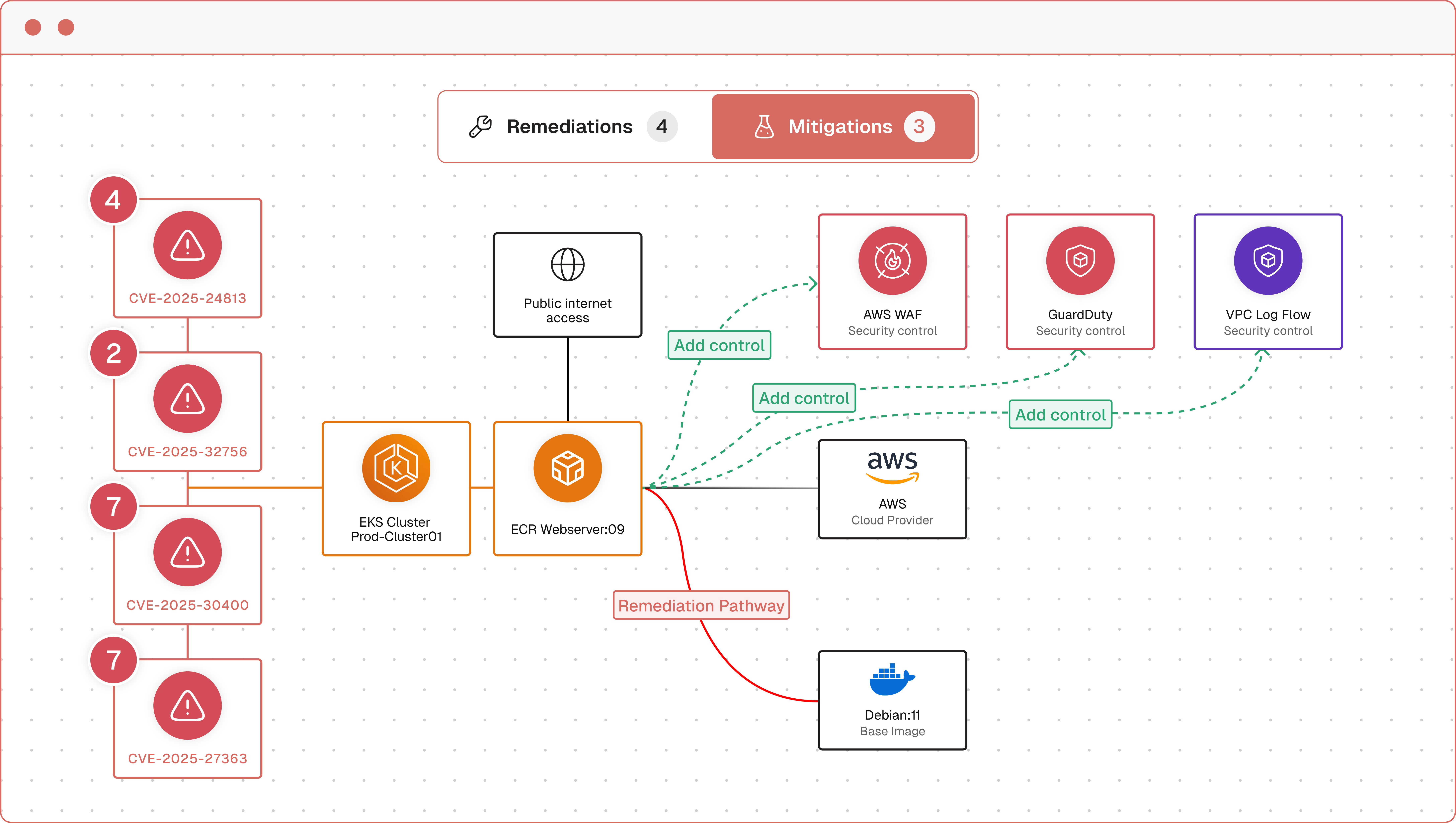The image size is (1456, 823).
Task: Click the first red window dot
Action: pyautogui.click(x=33, y=27)
